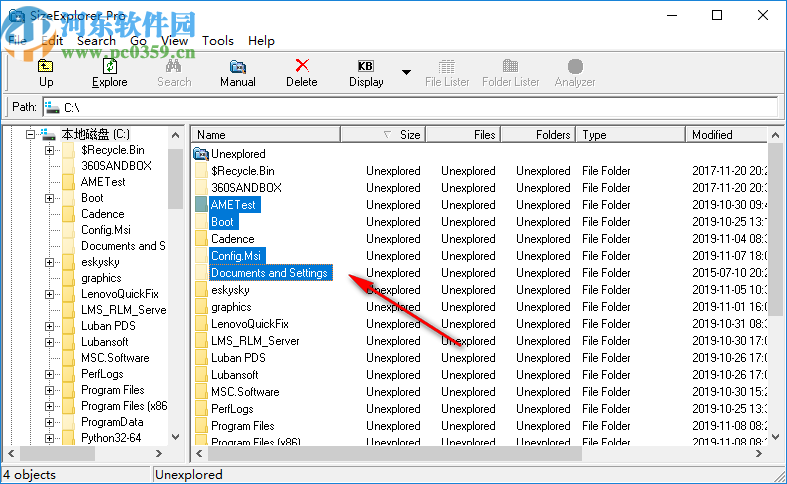Click the AMETest folder icon in list
The height and width of the screenshot is (484, 787).
coord(201,205)
